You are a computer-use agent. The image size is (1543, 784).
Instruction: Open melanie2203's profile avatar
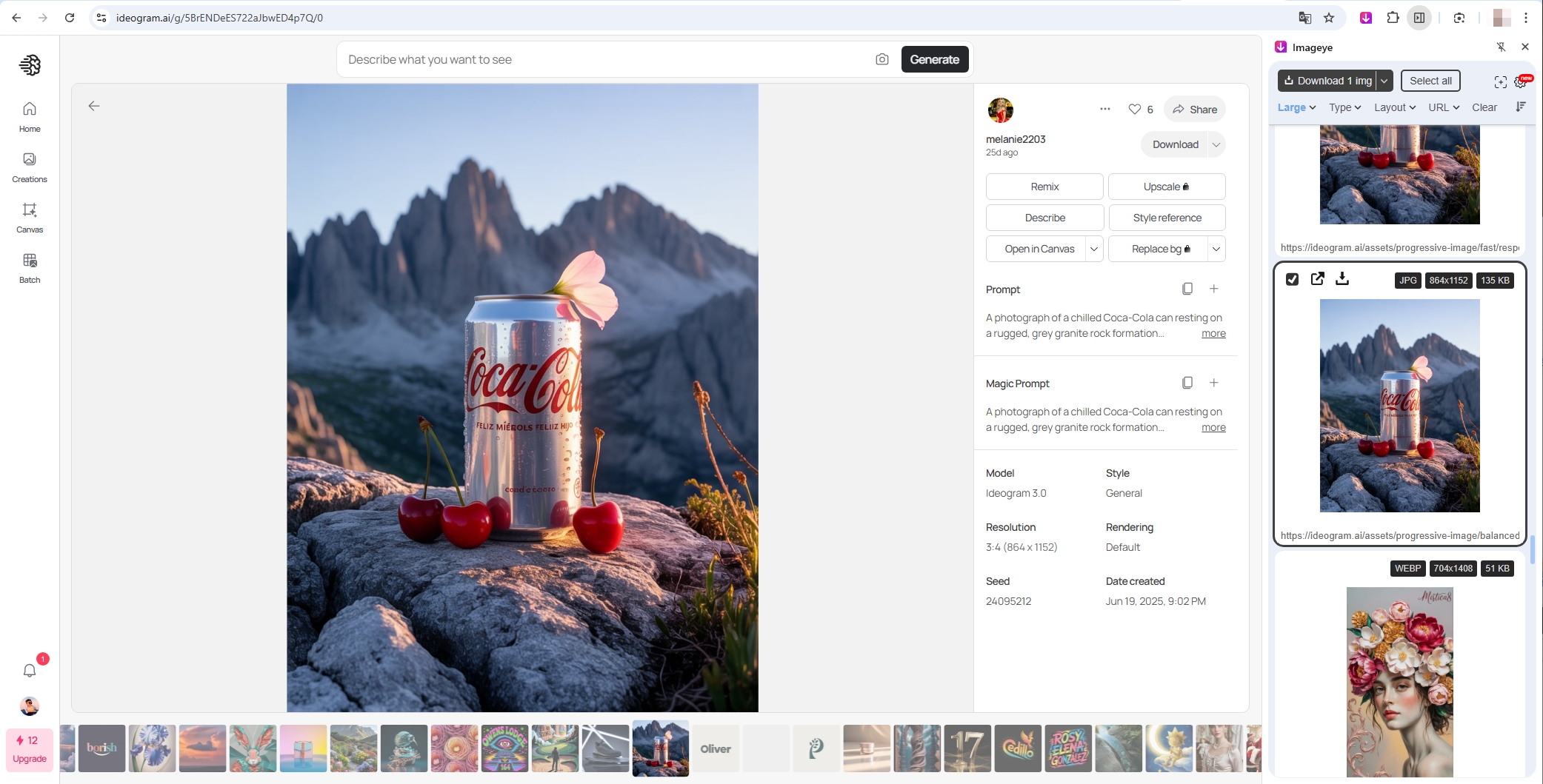click(1001, 110)
